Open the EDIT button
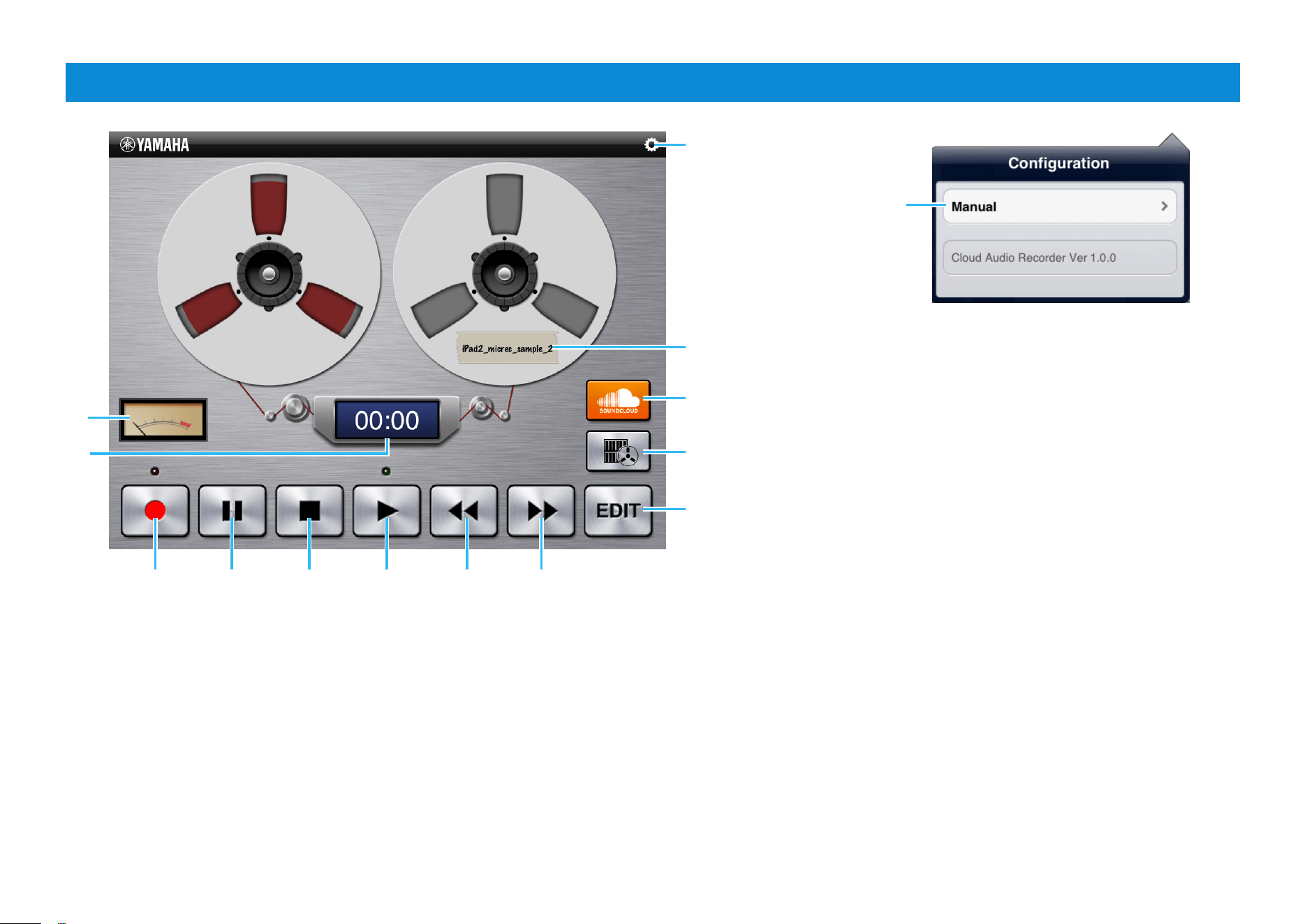 click(x=618, y=511)
